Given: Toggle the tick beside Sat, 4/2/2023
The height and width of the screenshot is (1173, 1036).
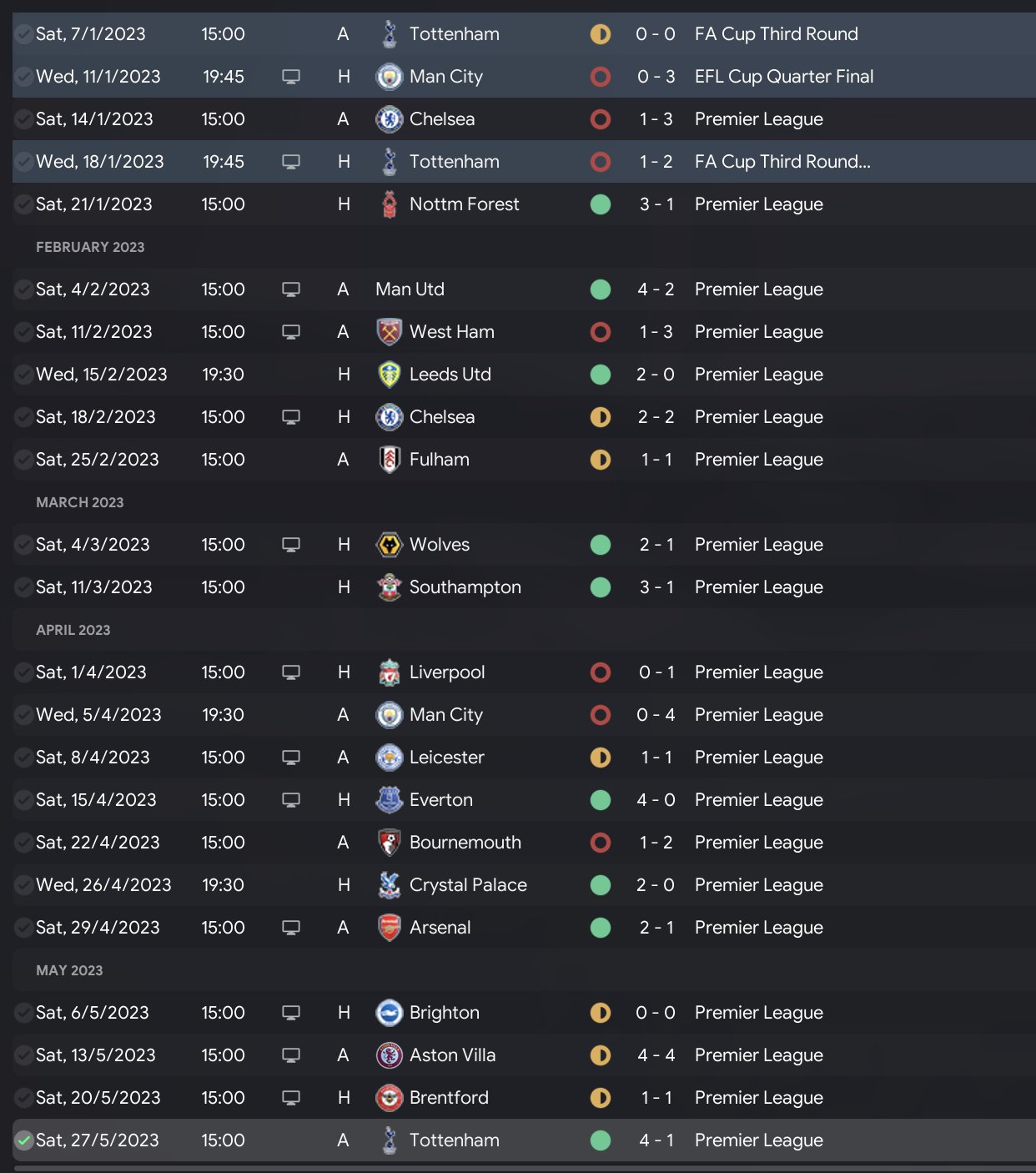Looking at the screenshot, I should pyautogui.click(x=24, y=289).
